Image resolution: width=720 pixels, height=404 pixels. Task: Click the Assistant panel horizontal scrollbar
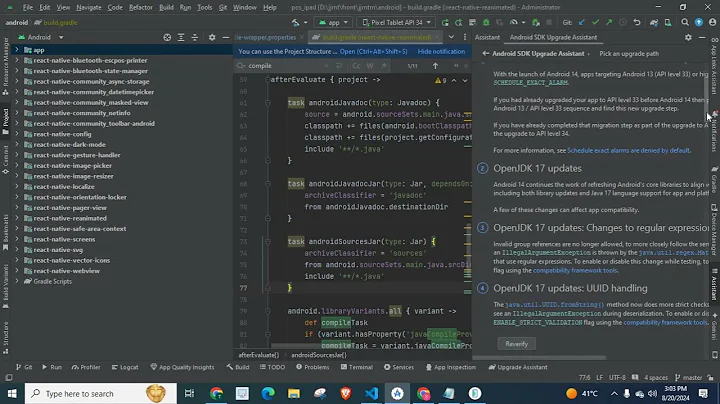click(540, 357)
